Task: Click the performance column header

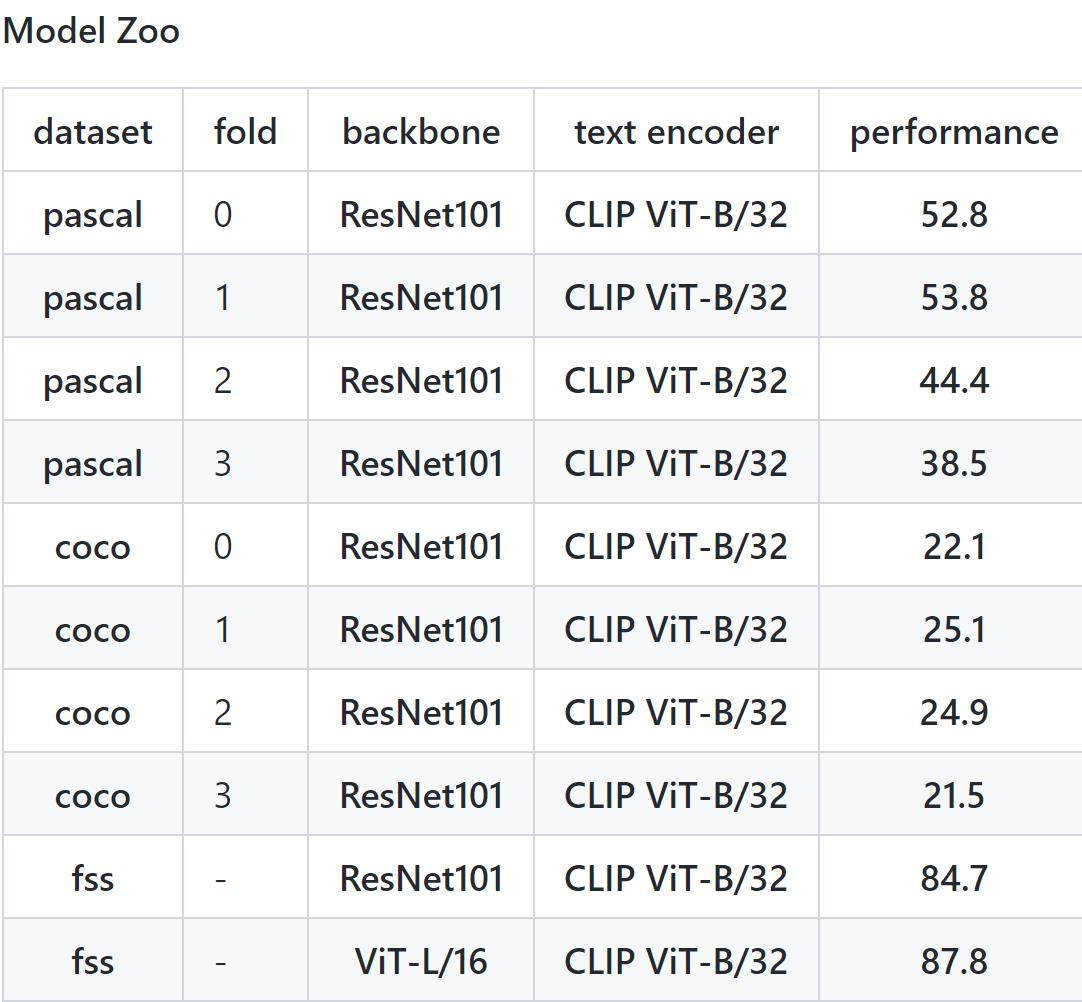Action: coord(953,132)
